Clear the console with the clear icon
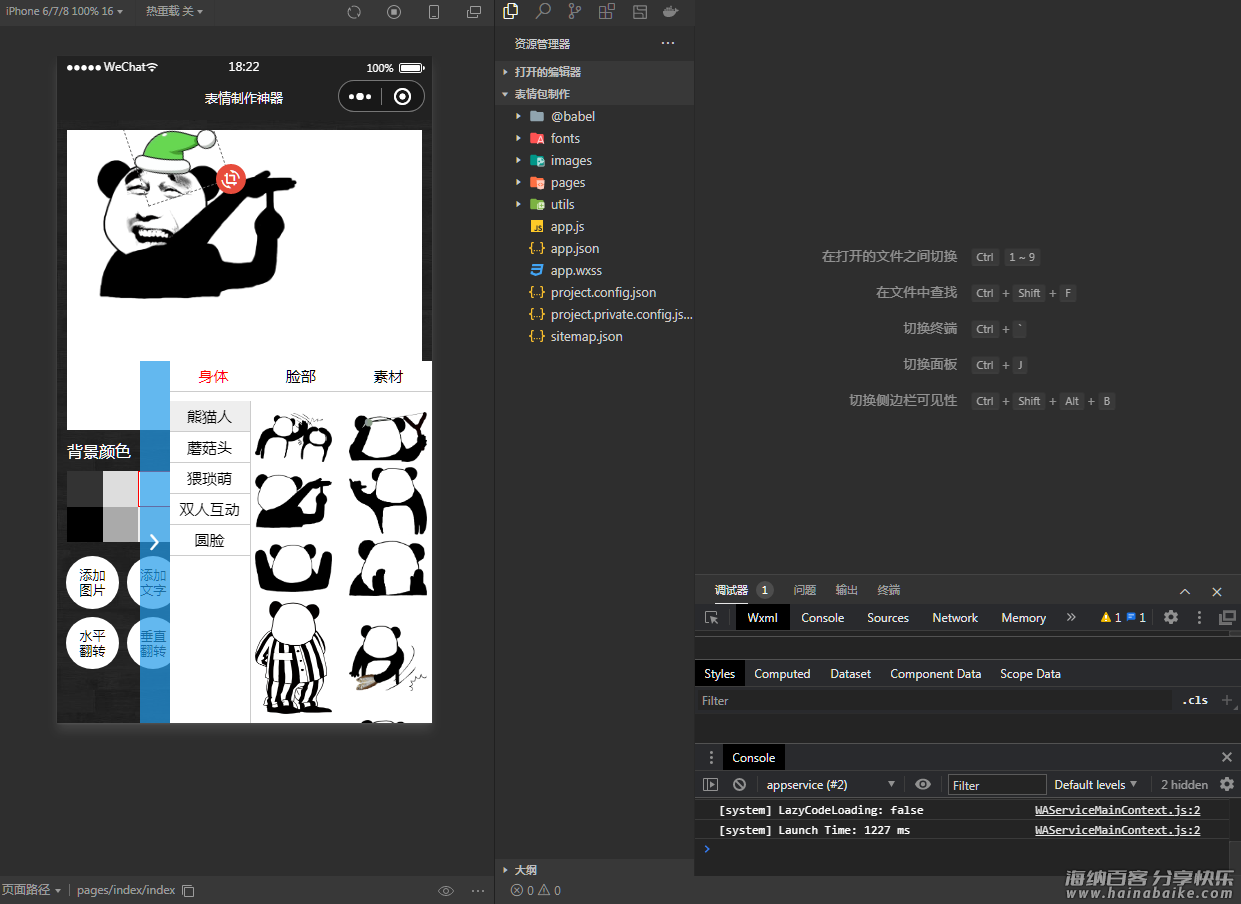1241x904 pixels. (x=739, y=785)
